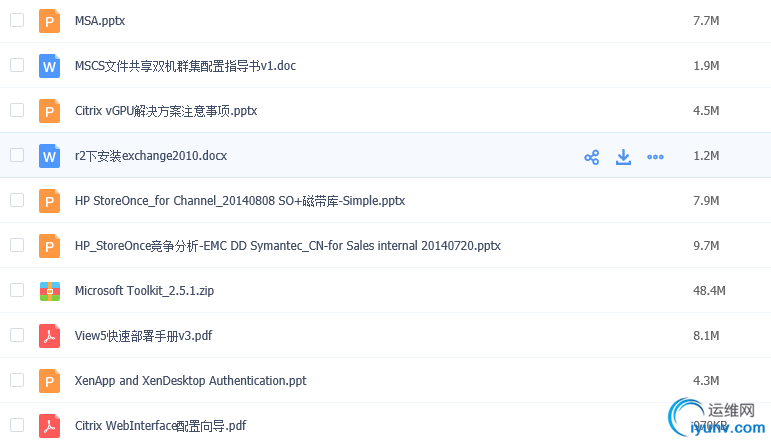Open View5快速部署手册v3.pdf
Image resolution: width=771 pixels, height=444 pixels.
click(144, 336)
